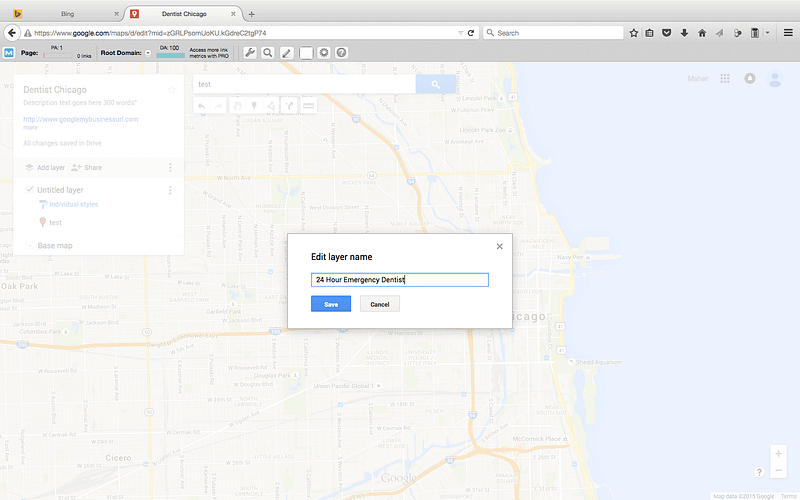Image resolution: width=800 pixels, height=500 pixels.
Task: Open the Firefox hamburger menu
Action: tap(788, 33)
